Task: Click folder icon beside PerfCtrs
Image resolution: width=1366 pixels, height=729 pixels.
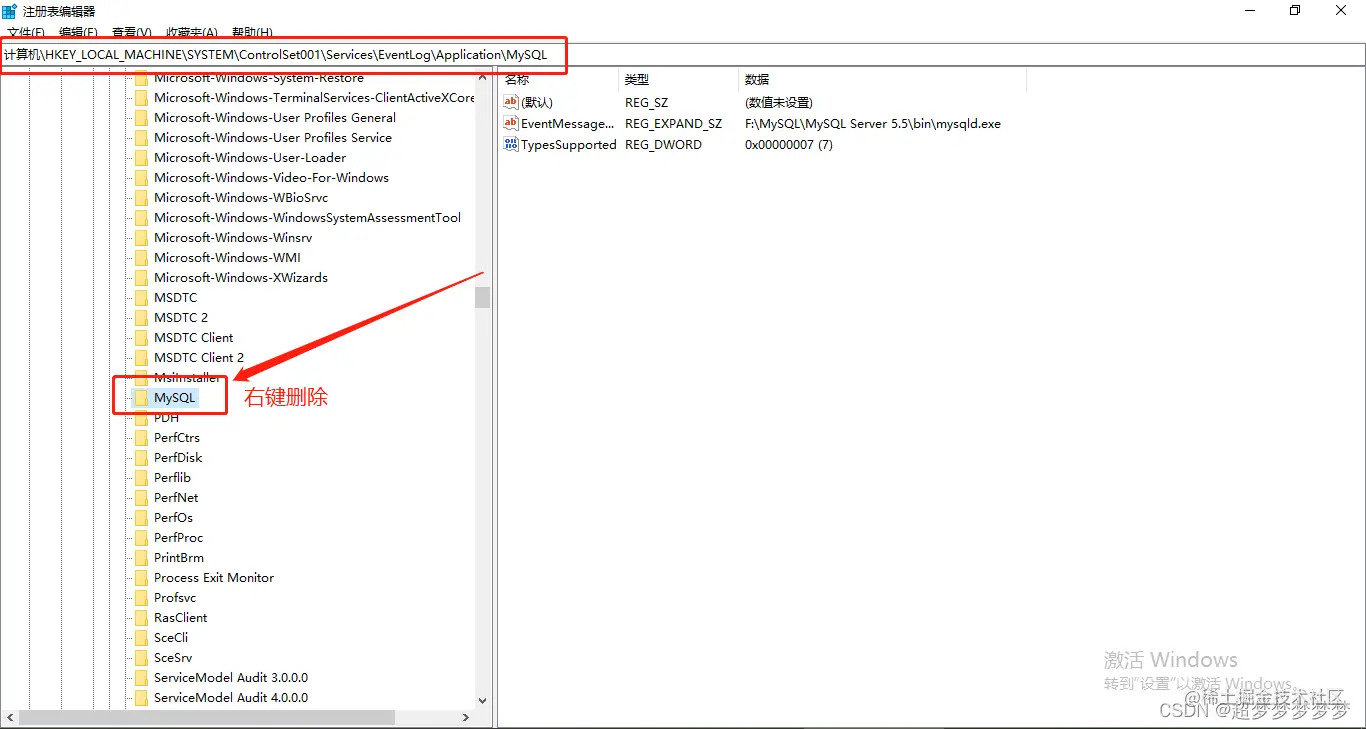Action: pos(141,438)
